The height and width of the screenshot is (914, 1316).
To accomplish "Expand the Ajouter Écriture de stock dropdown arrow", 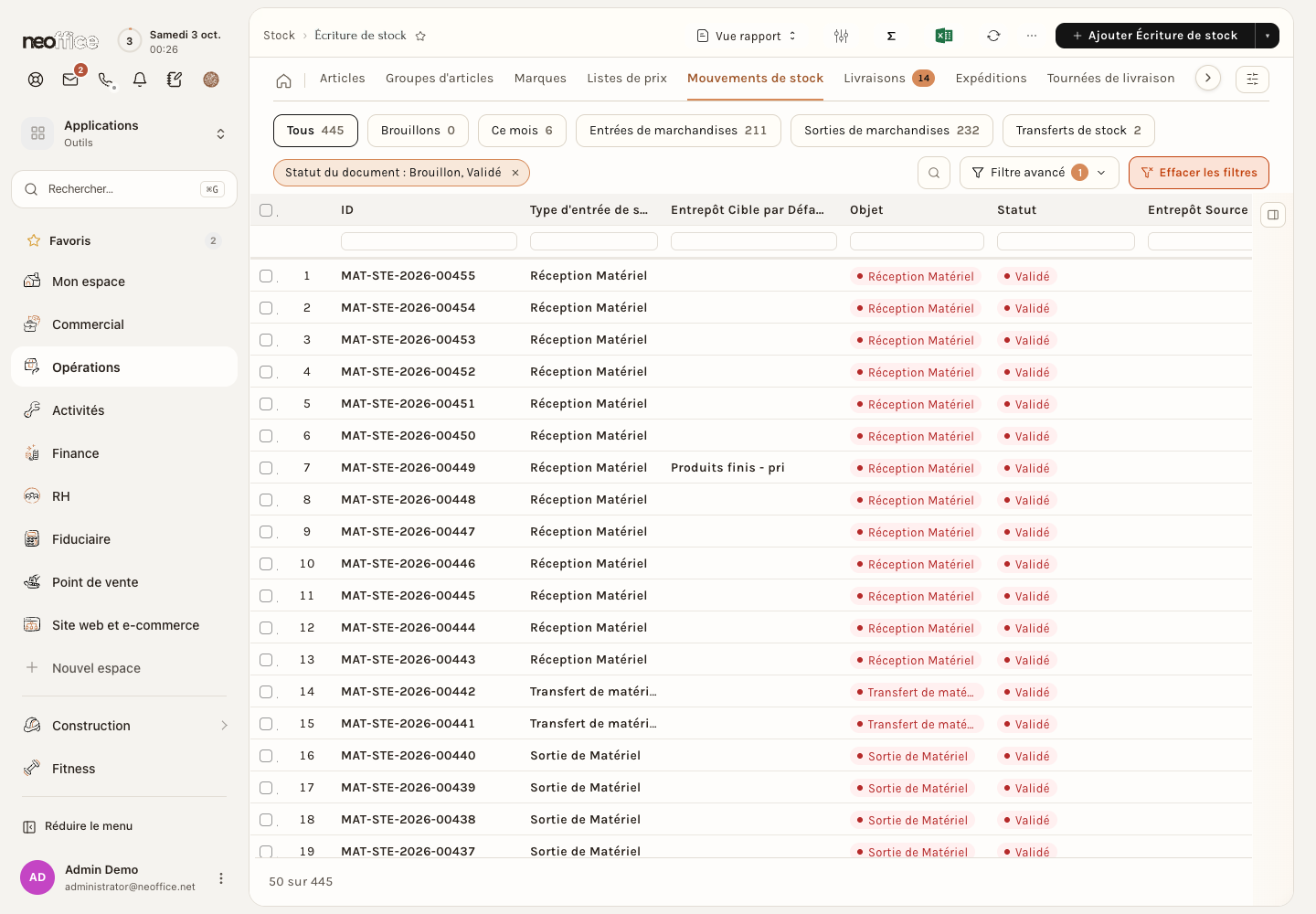I will [x=1268, y=36].
